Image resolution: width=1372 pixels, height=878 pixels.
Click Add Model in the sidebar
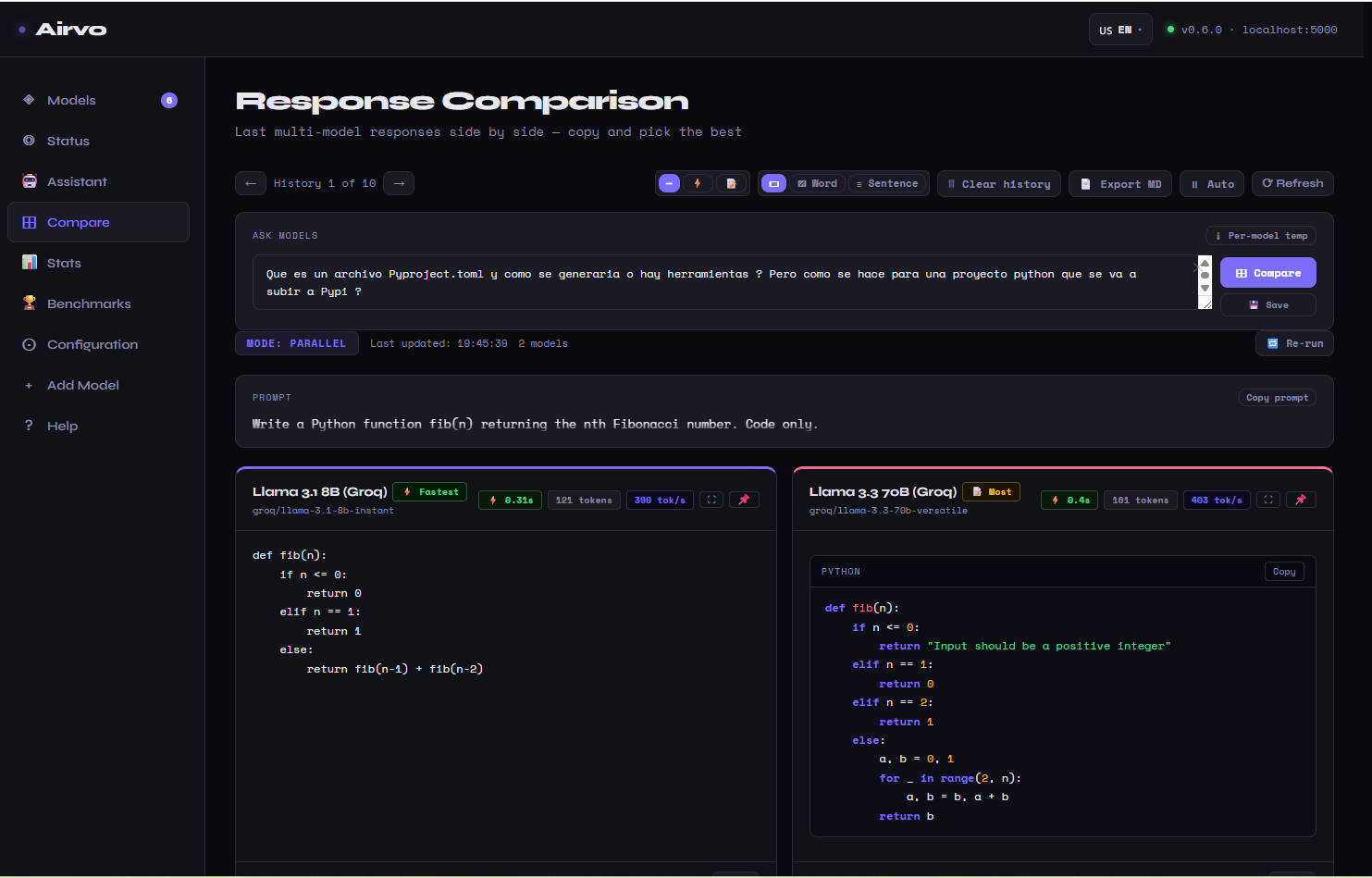[98, 385]
